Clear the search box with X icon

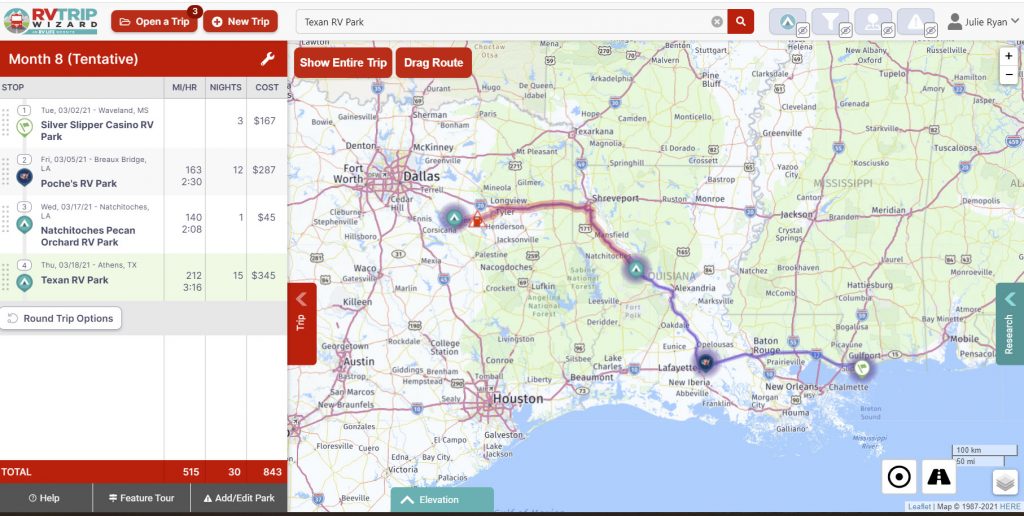(717, 22)
